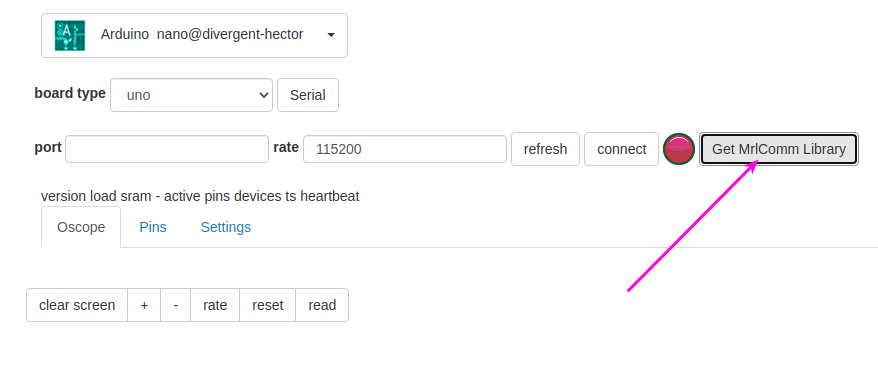
Task: Focus the port input field
Action: tap(167, 149)
